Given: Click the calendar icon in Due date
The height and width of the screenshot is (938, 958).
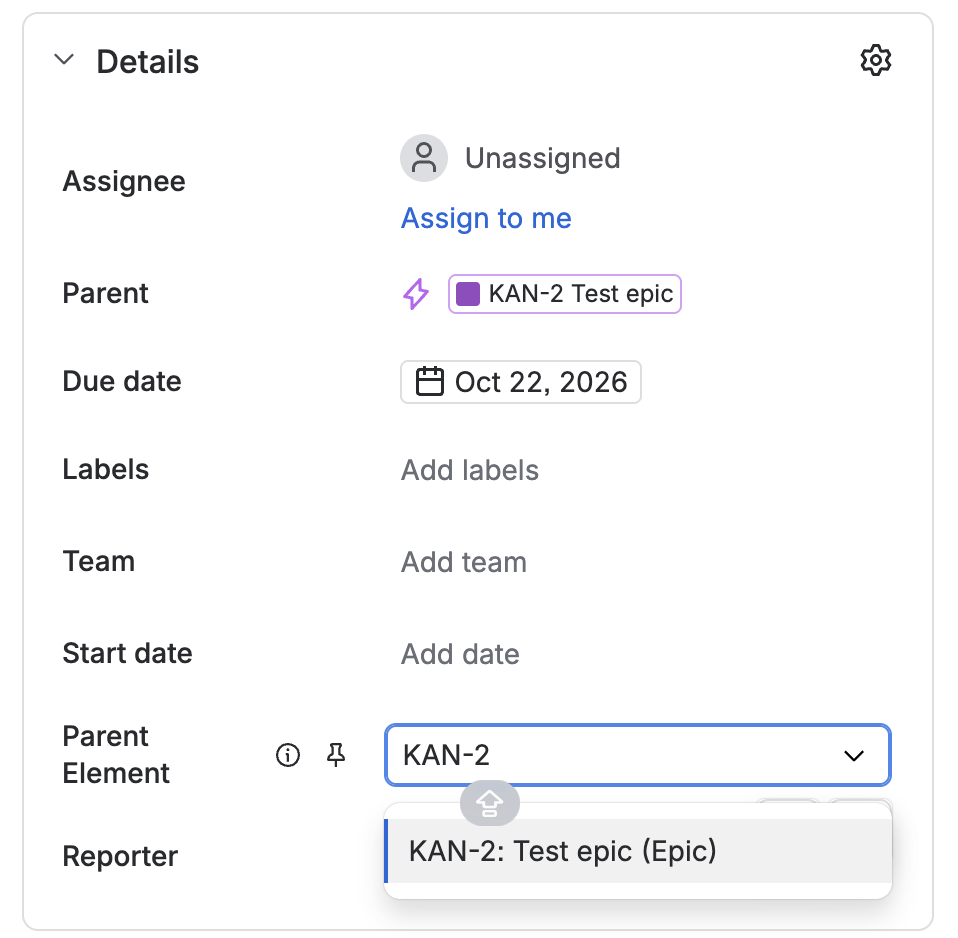Looking at the screenshot, I should point(430,381).
